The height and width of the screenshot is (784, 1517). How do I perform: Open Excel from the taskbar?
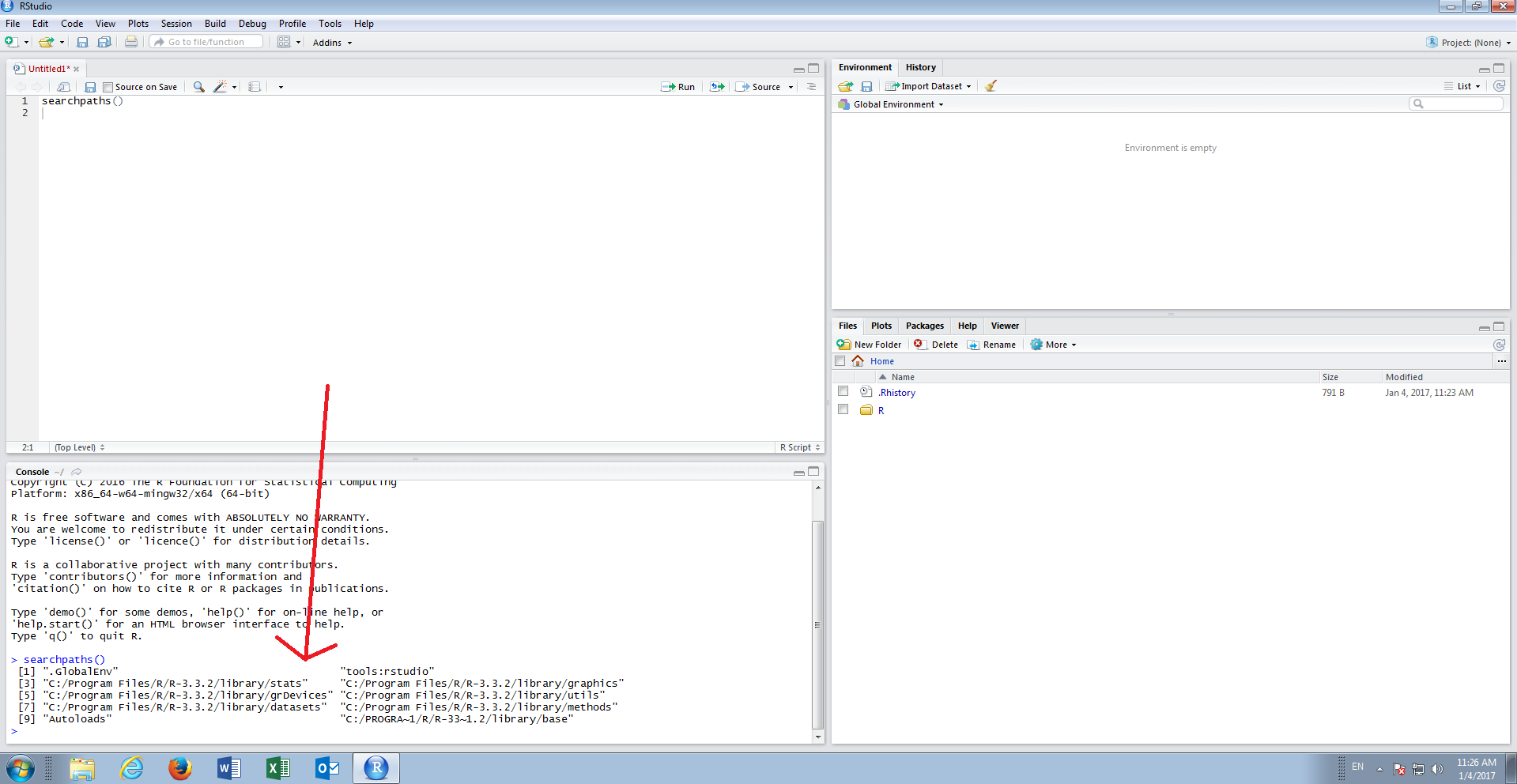(x=278, y=768)
